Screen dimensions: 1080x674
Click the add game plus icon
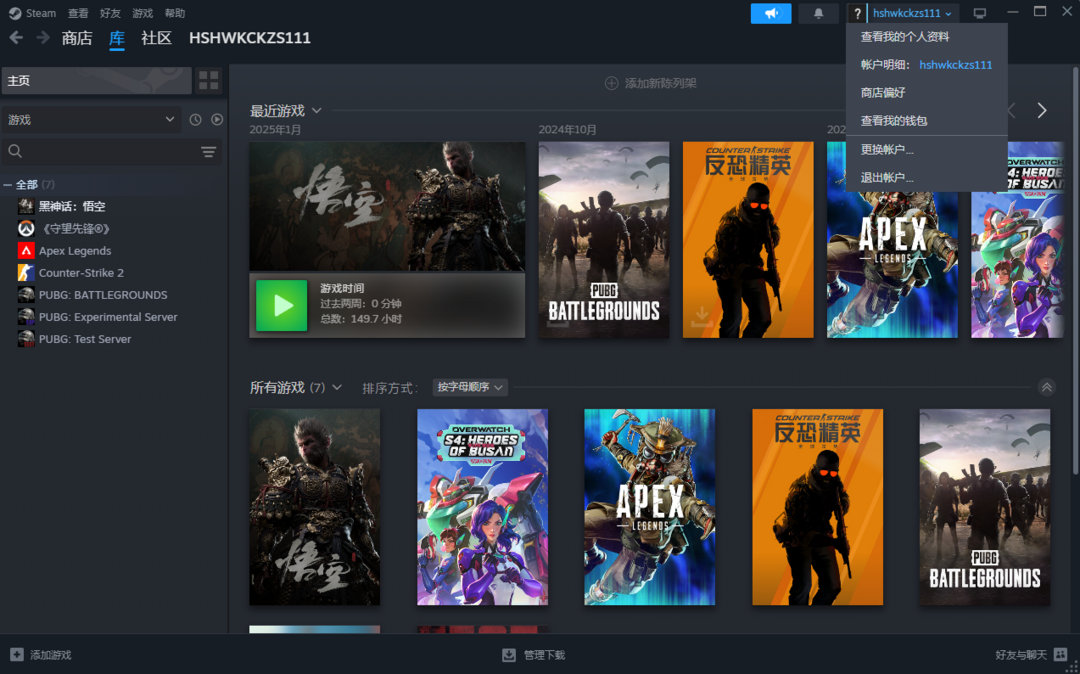click(x=17, y=655)
